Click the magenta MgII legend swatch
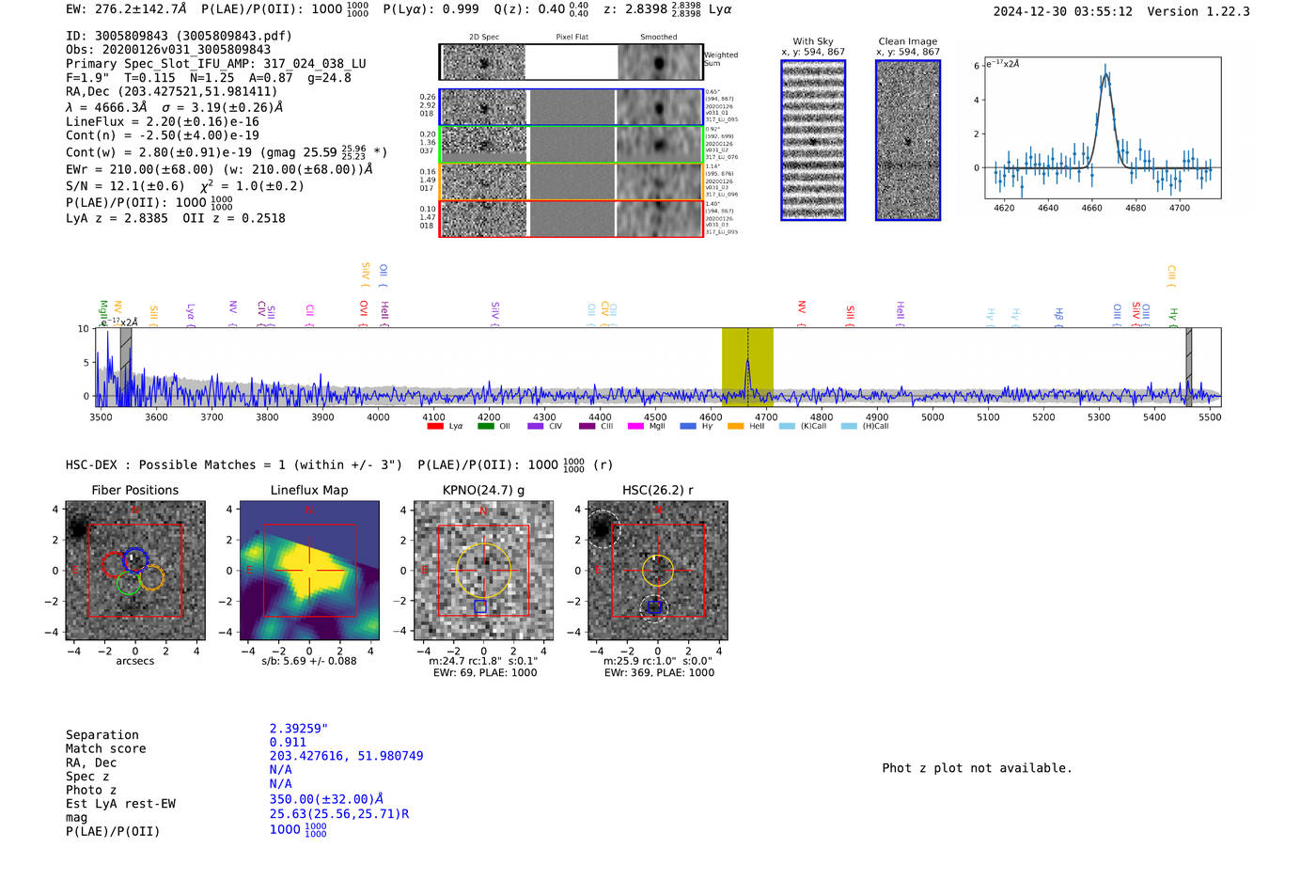This screenshot has width=1316, height=896. pyautogui.click(x=635, y=426)
